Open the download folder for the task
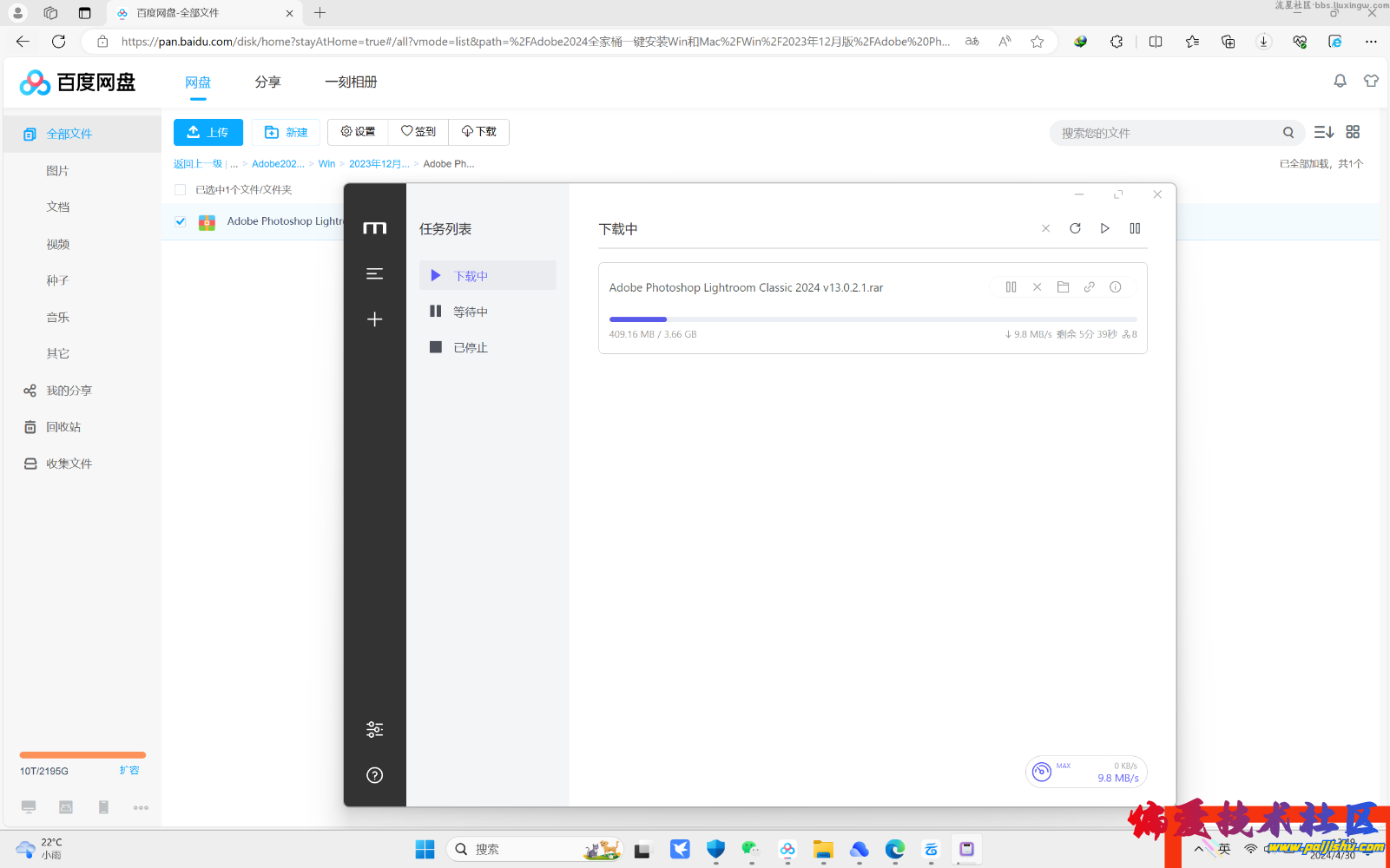 point(1063,287)
